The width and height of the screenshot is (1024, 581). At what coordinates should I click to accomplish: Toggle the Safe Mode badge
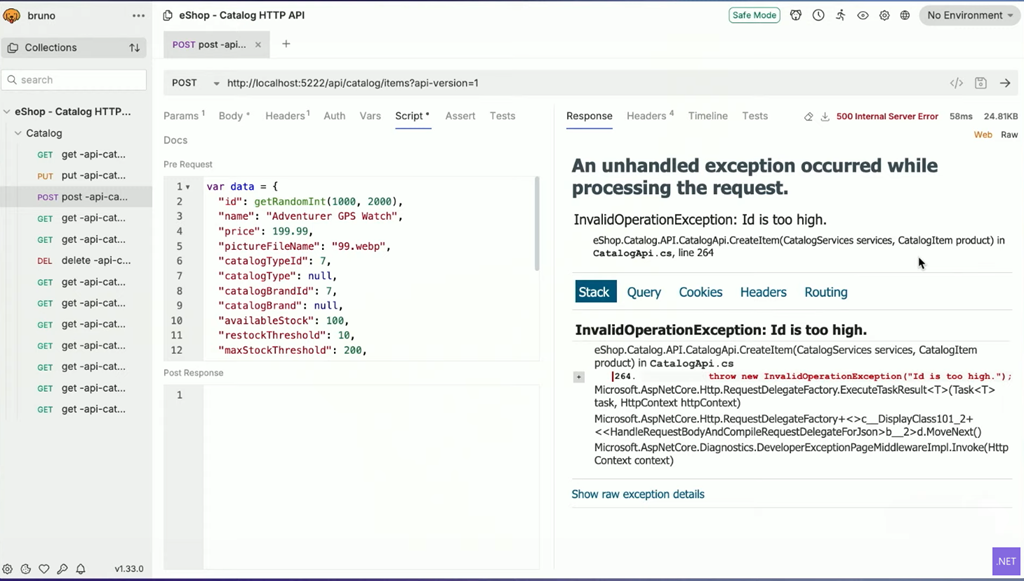[x=754, y=16]
